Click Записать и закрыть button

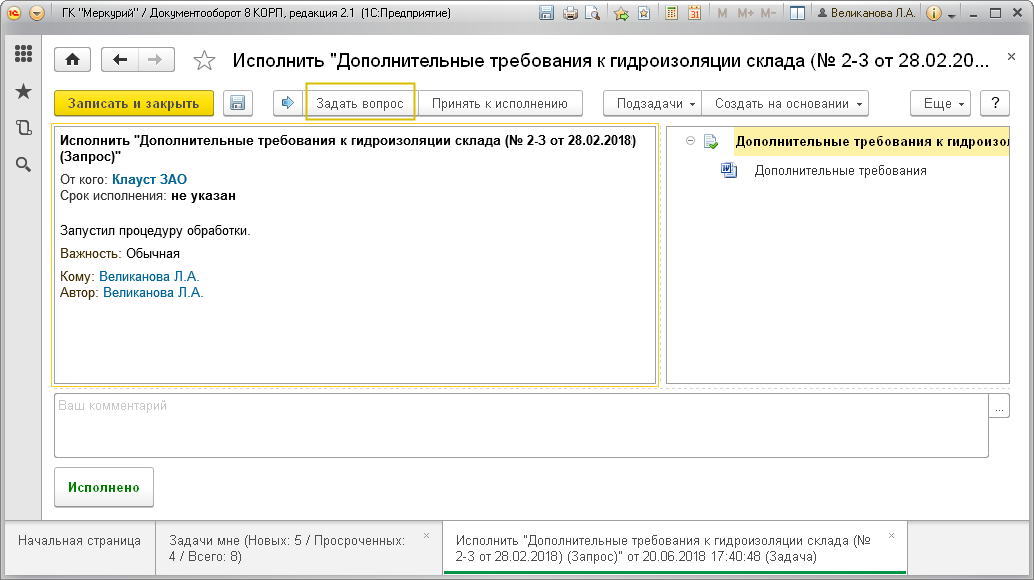pyautogui.click(x=134, y=103)
